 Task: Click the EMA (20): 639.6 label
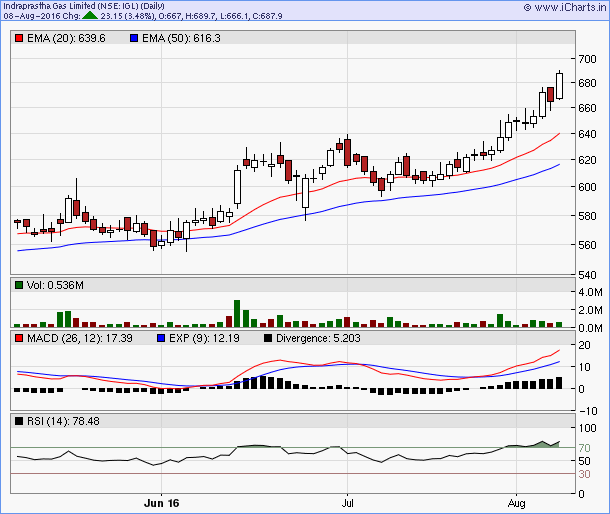[66, 38]
